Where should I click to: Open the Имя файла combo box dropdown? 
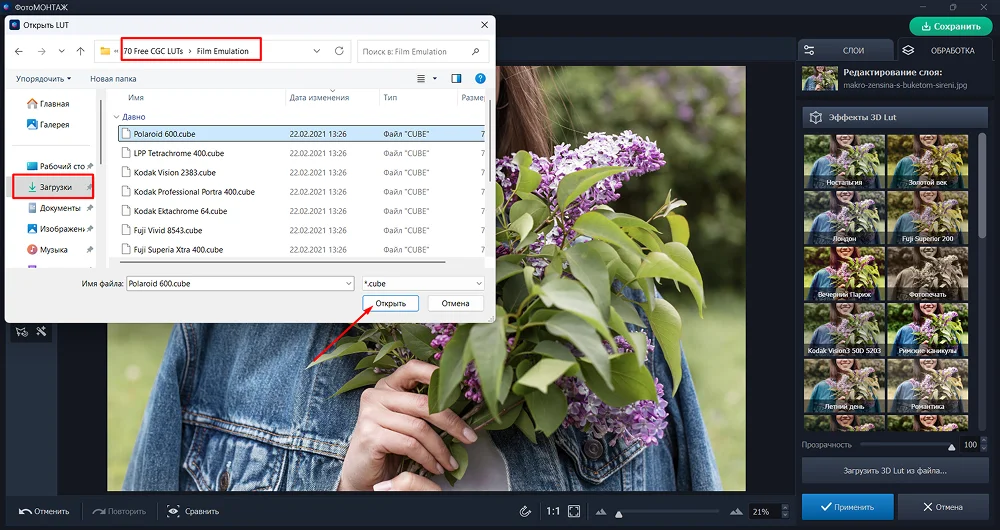click(x=348, y=283)
